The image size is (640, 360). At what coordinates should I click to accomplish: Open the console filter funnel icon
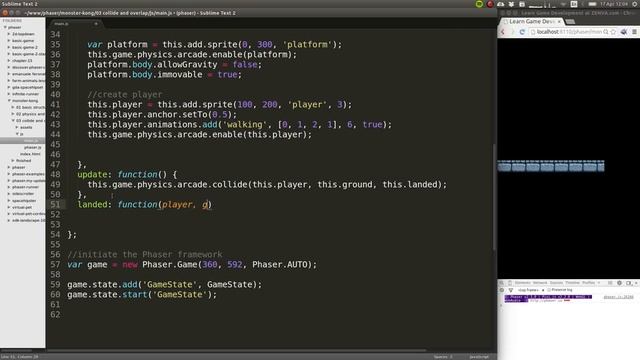510,290
